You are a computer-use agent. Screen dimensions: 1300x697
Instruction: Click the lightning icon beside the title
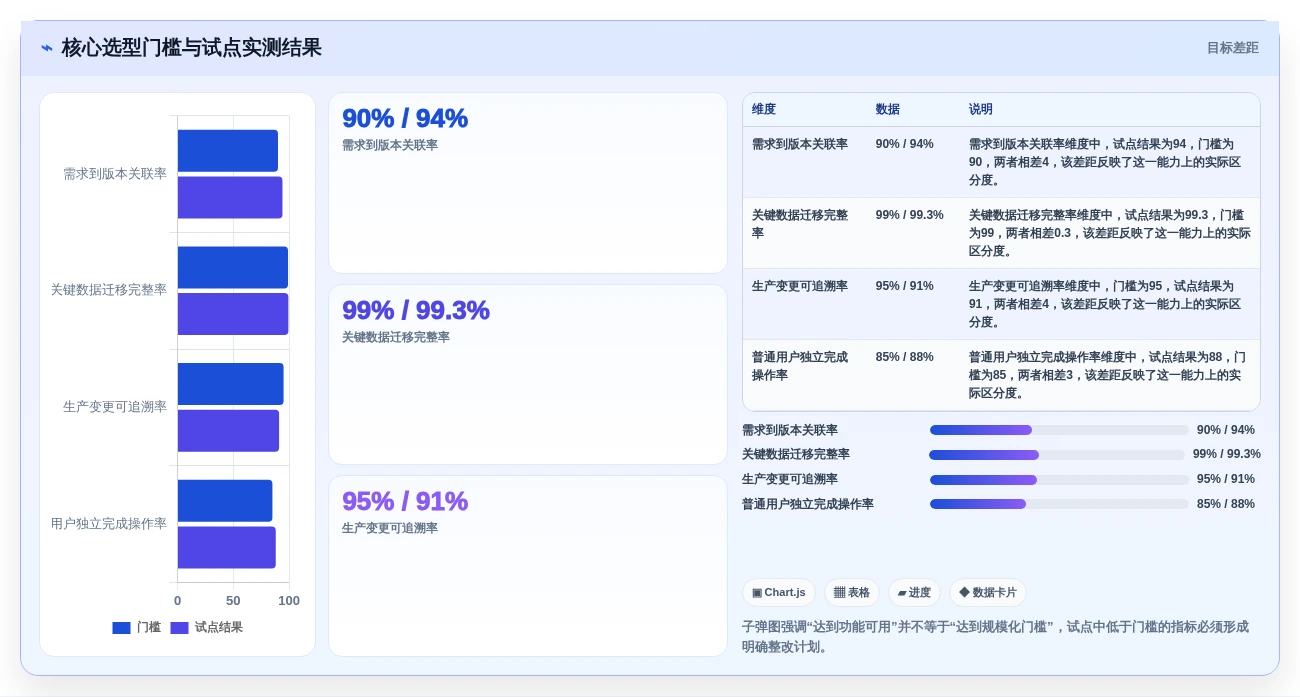47,48
